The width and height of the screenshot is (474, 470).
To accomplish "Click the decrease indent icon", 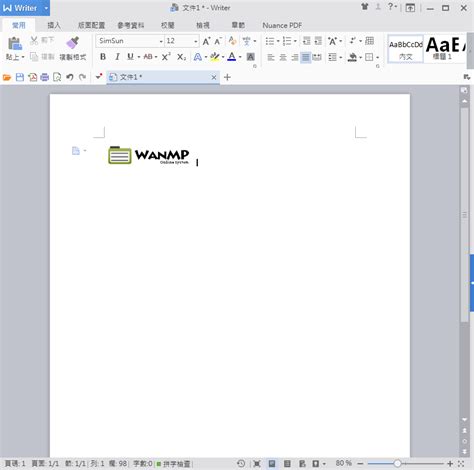I will (306, 41).
